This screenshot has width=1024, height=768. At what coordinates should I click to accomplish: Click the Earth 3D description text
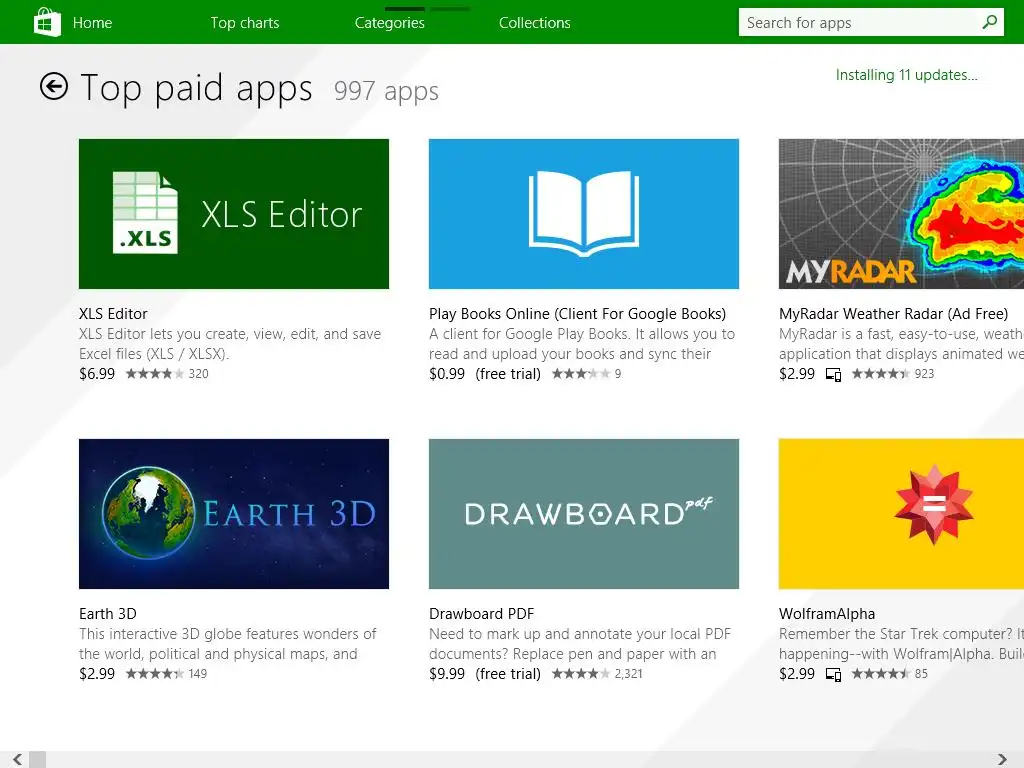228,643
